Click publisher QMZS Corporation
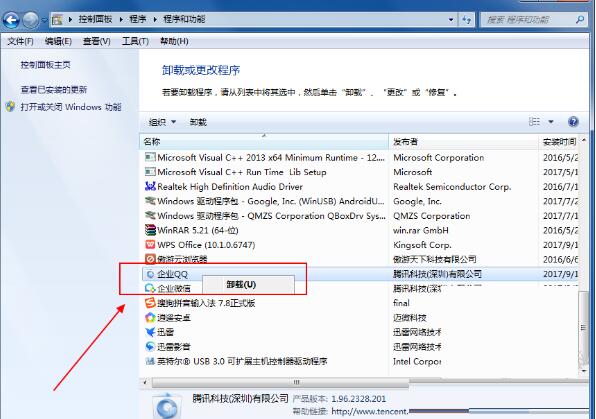The width and height of the screenshot is (596, 419). click(x=431, y=216)
